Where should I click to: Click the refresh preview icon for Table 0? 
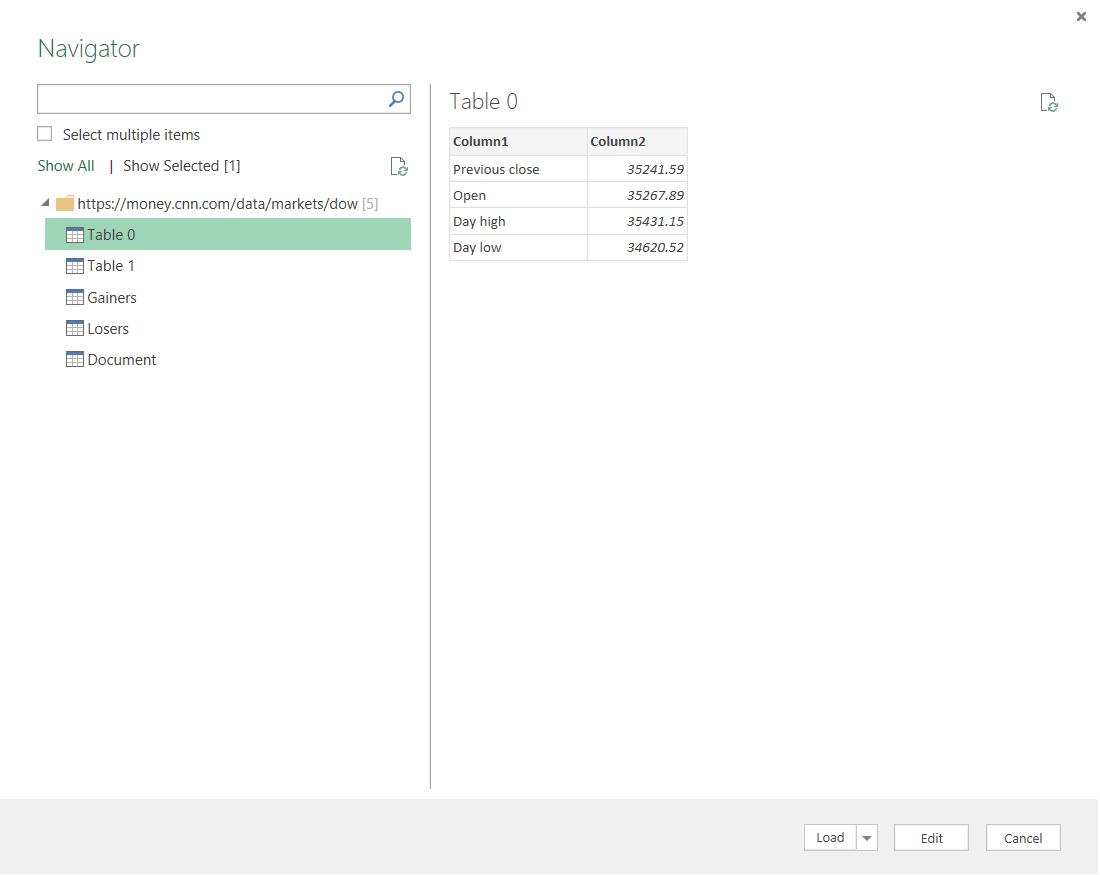[x=1049, y=102]
